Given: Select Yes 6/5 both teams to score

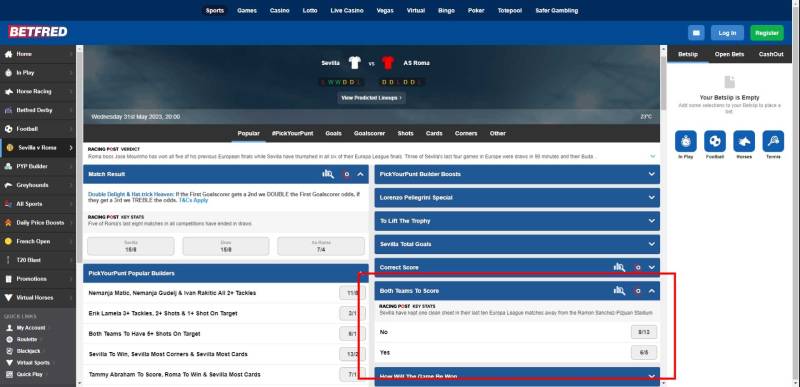Looking at the screenshot, I should pyautogui.click(x=644, y=352).
